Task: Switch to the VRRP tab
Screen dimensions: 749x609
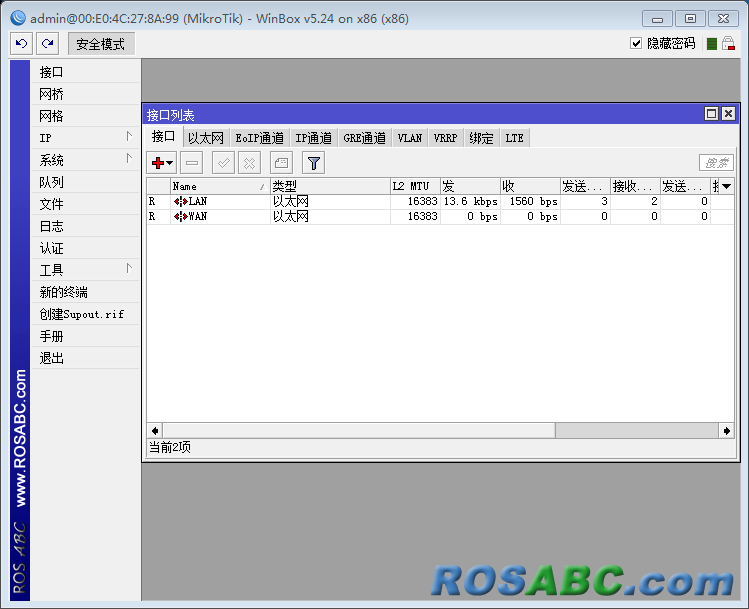Action: [x=445, y=138]
